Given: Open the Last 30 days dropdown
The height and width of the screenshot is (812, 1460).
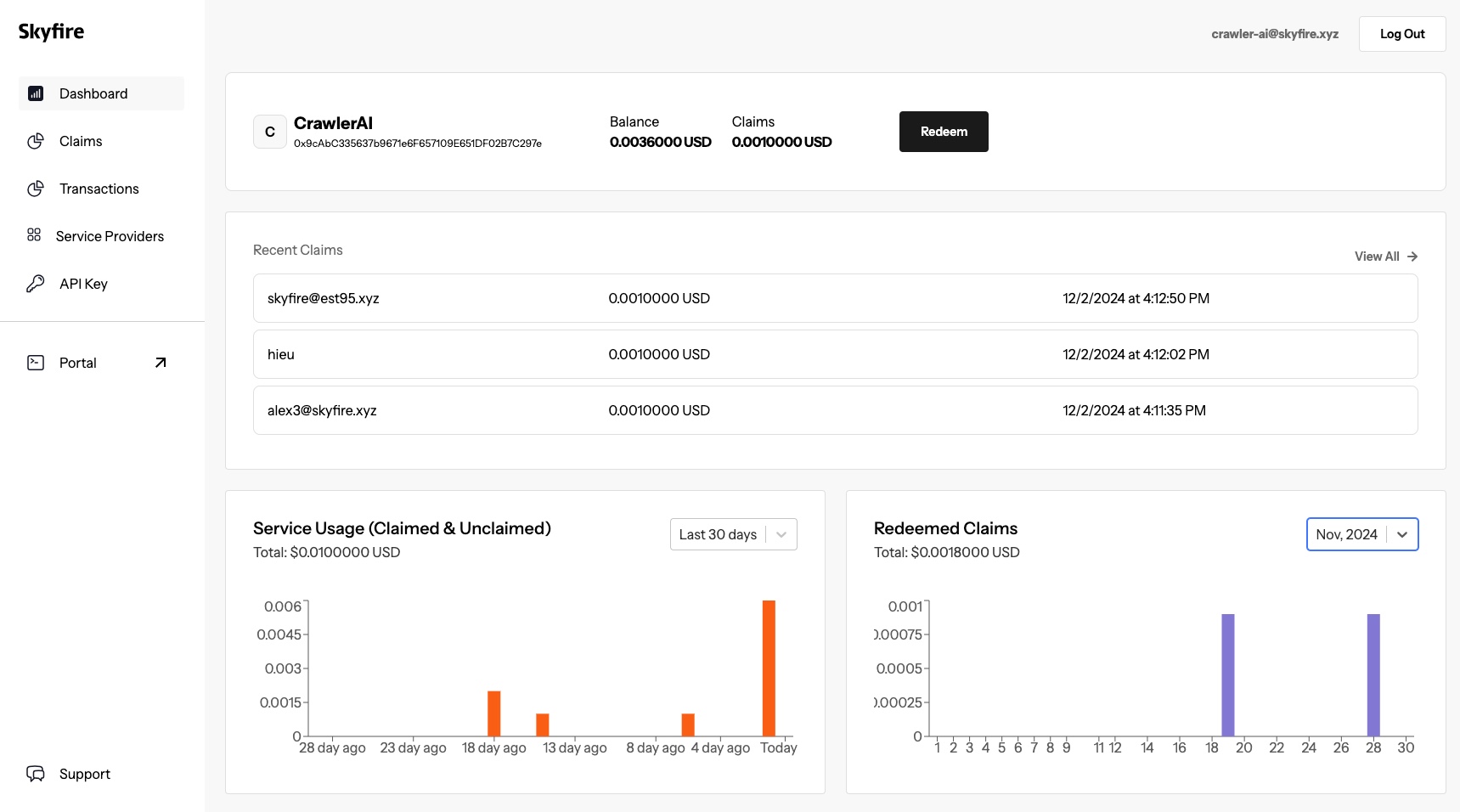Looking at the screenshot, I should (x=734, y=534).
